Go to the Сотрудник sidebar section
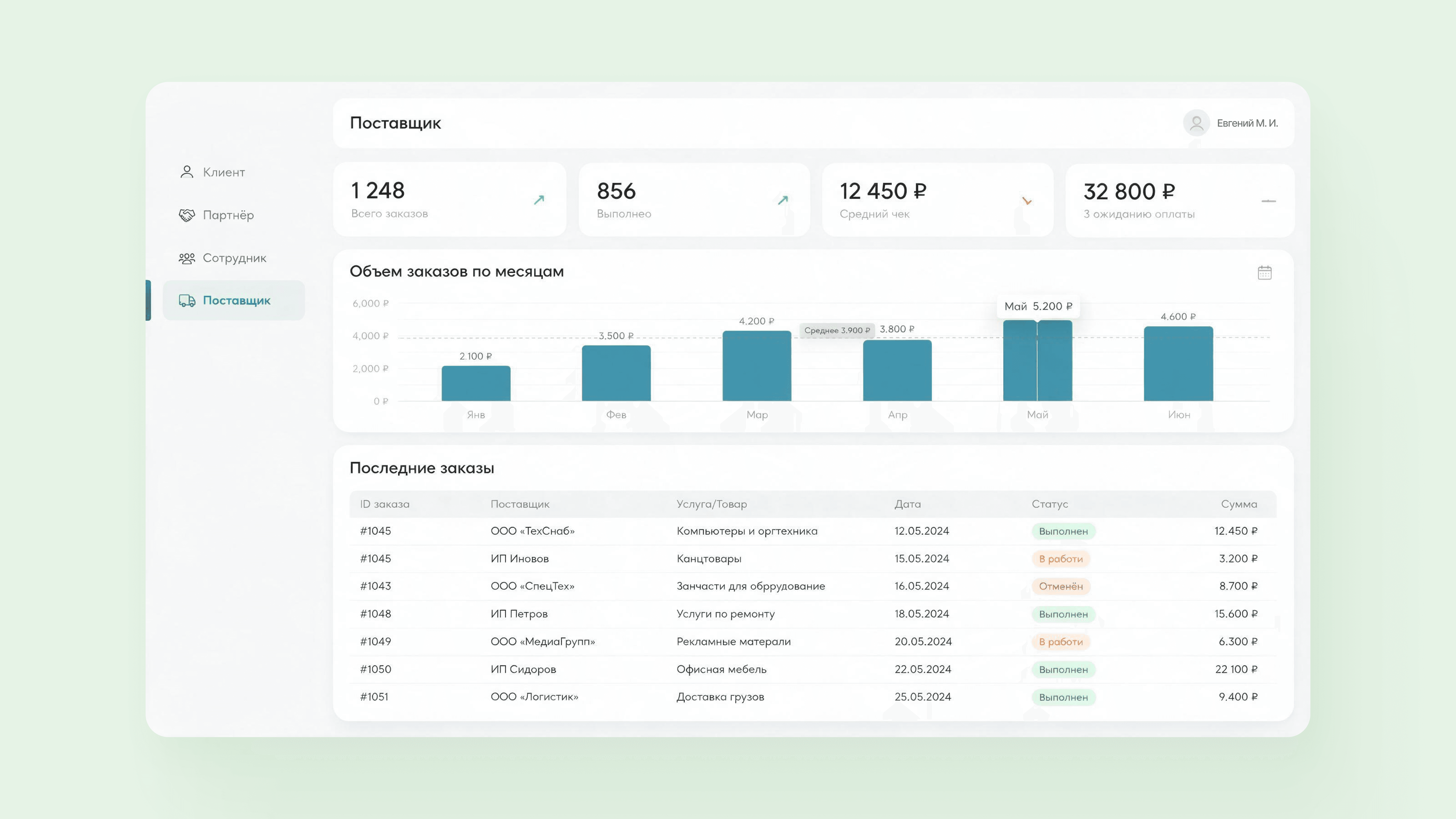 coord(235,258)
